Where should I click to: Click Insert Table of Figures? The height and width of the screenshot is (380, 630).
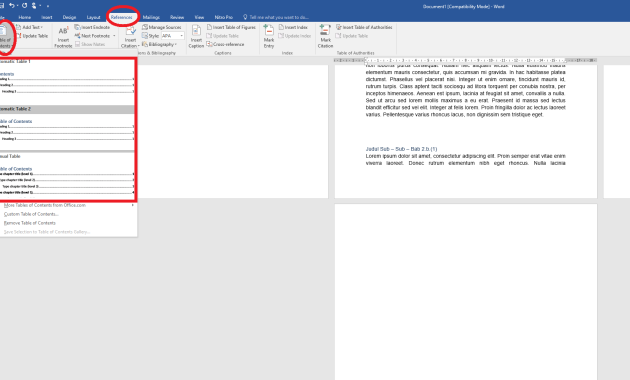coord(231,27)
